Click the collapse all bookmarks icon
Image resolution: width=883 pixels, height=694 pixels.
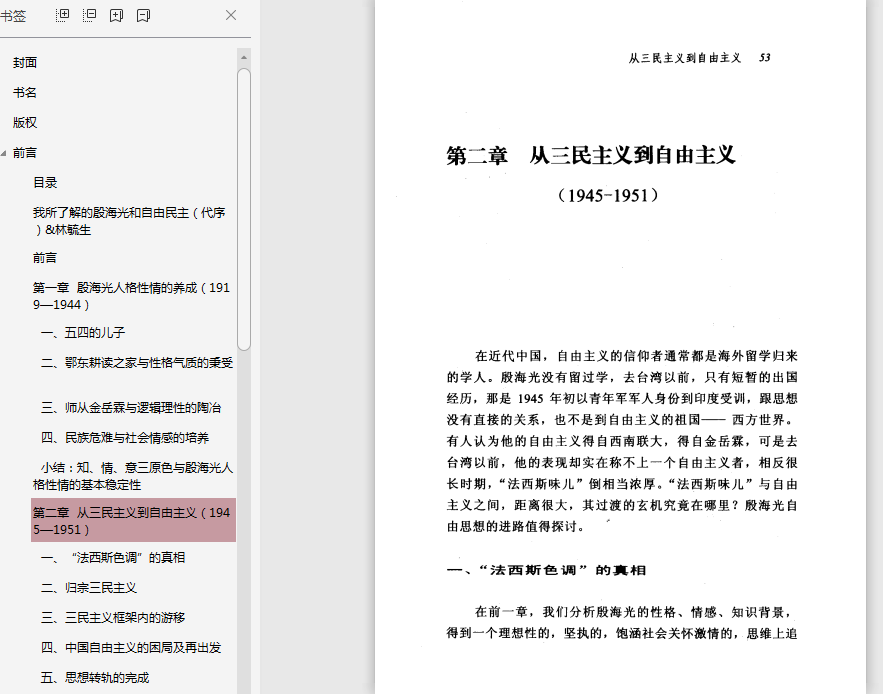(x=89, y=15)
